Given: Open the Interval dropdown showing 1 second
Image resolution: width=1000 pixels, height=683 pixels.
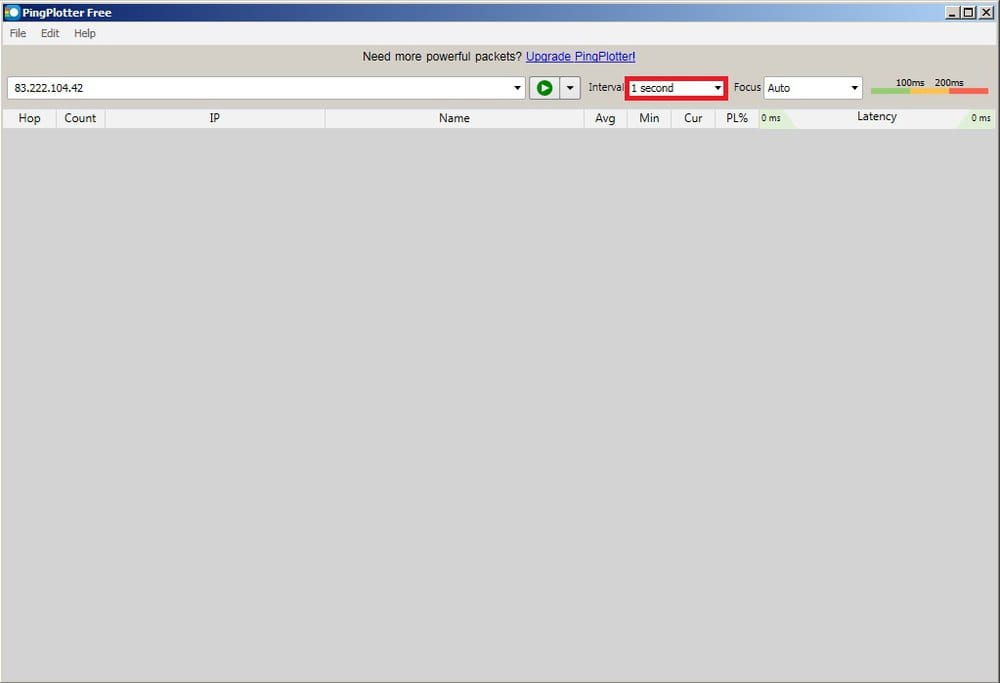Looking at the screenshot, I should [x=676, y=88].
